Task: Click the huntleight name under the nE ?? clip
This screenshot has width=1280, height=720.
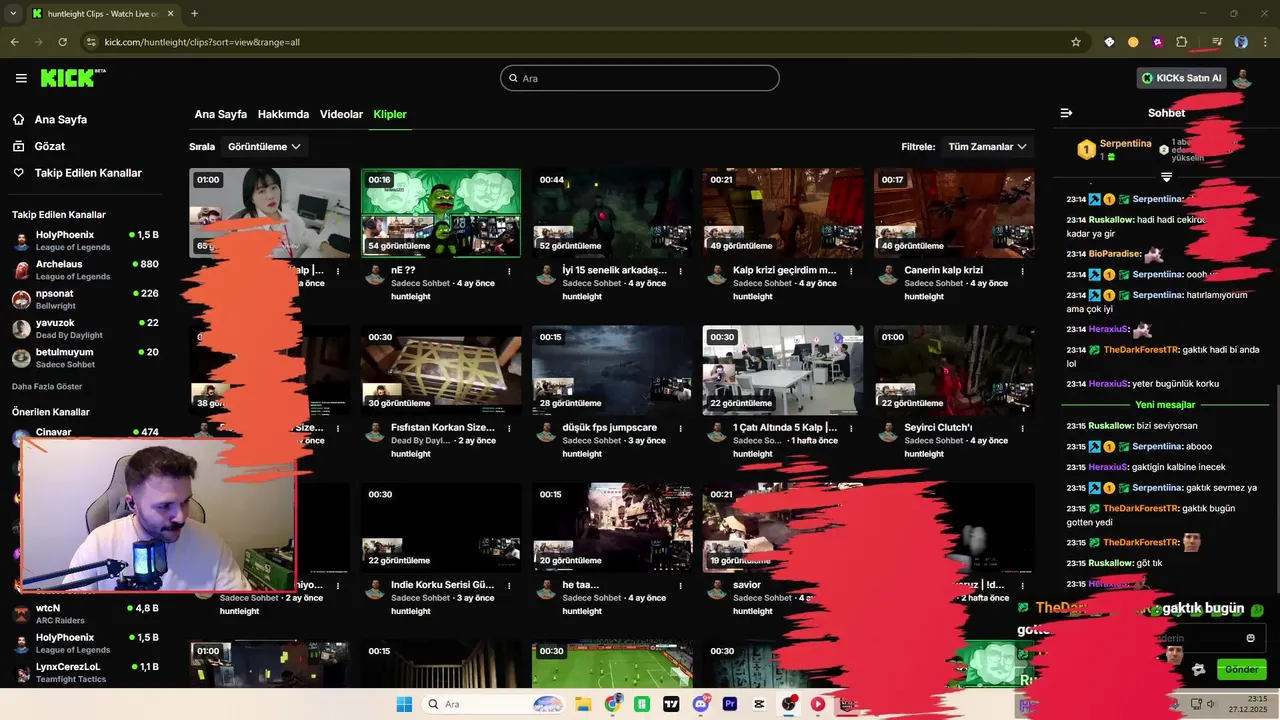Action: point(411,297)
